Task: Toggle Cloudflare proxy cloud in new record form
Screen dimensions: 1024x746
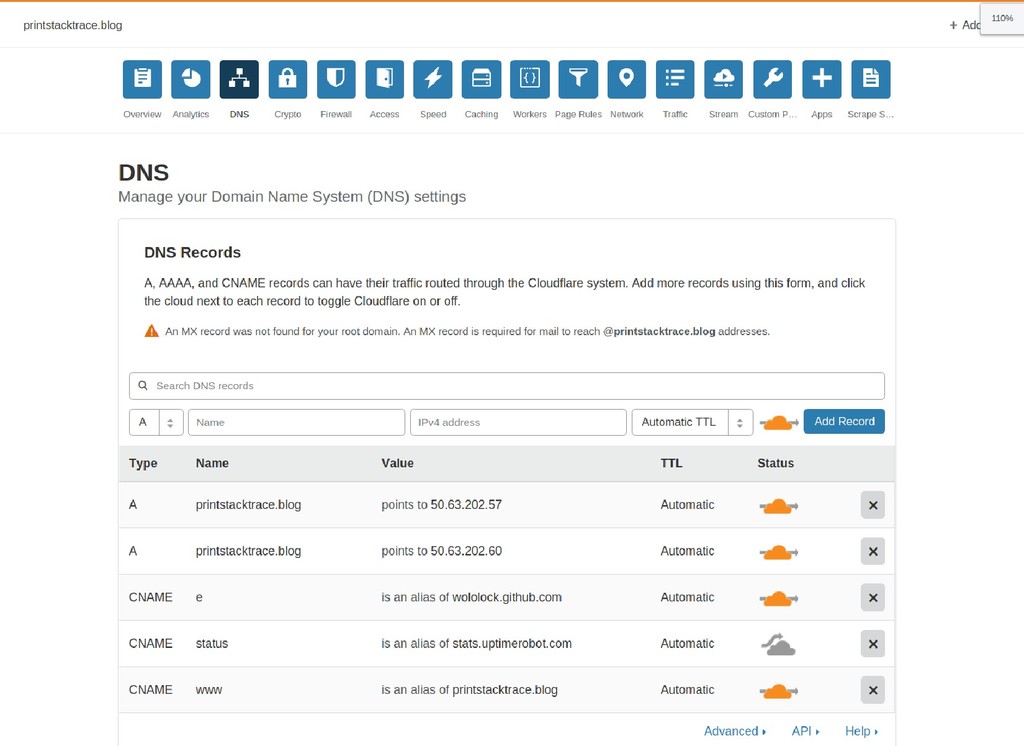Action: [778, 423]
